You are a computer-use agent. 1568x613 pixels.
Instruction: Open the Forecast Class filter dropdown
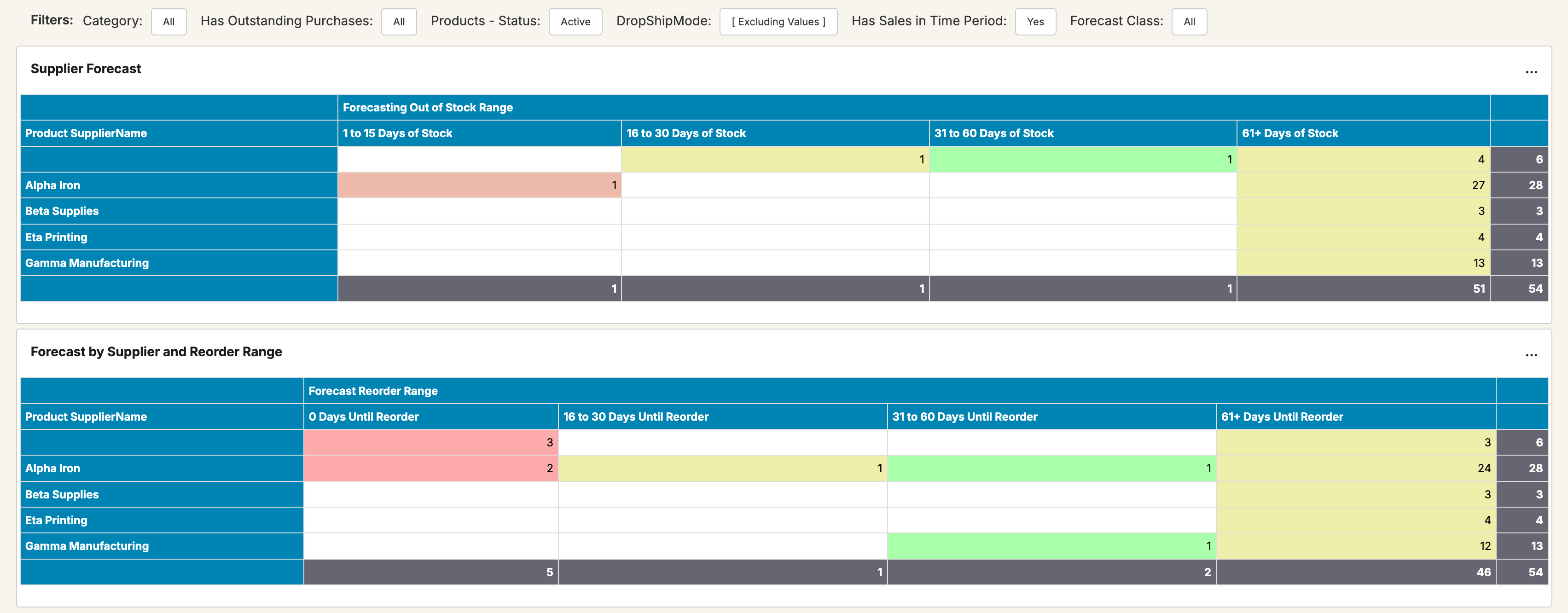pyautogui.click(x=1189, y=22)
